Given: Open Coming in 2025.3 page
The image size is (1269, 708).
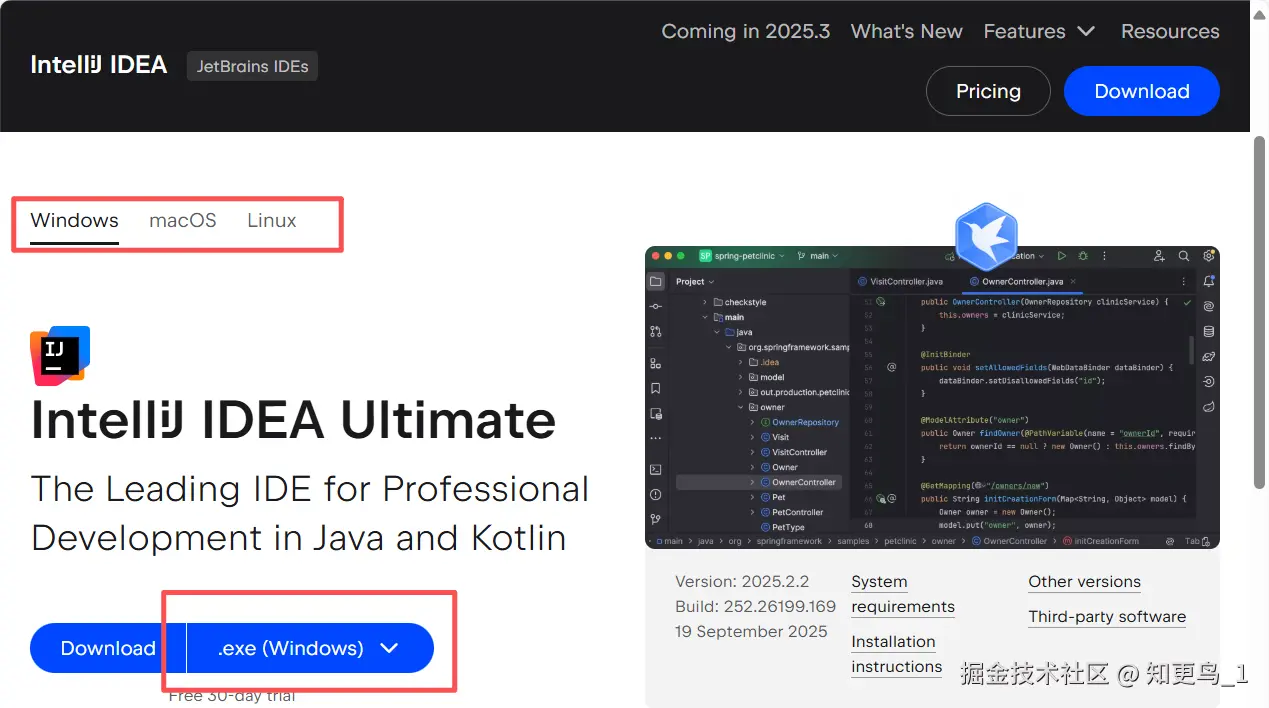Looking at the screenshot, I should (x=746, y=31).
